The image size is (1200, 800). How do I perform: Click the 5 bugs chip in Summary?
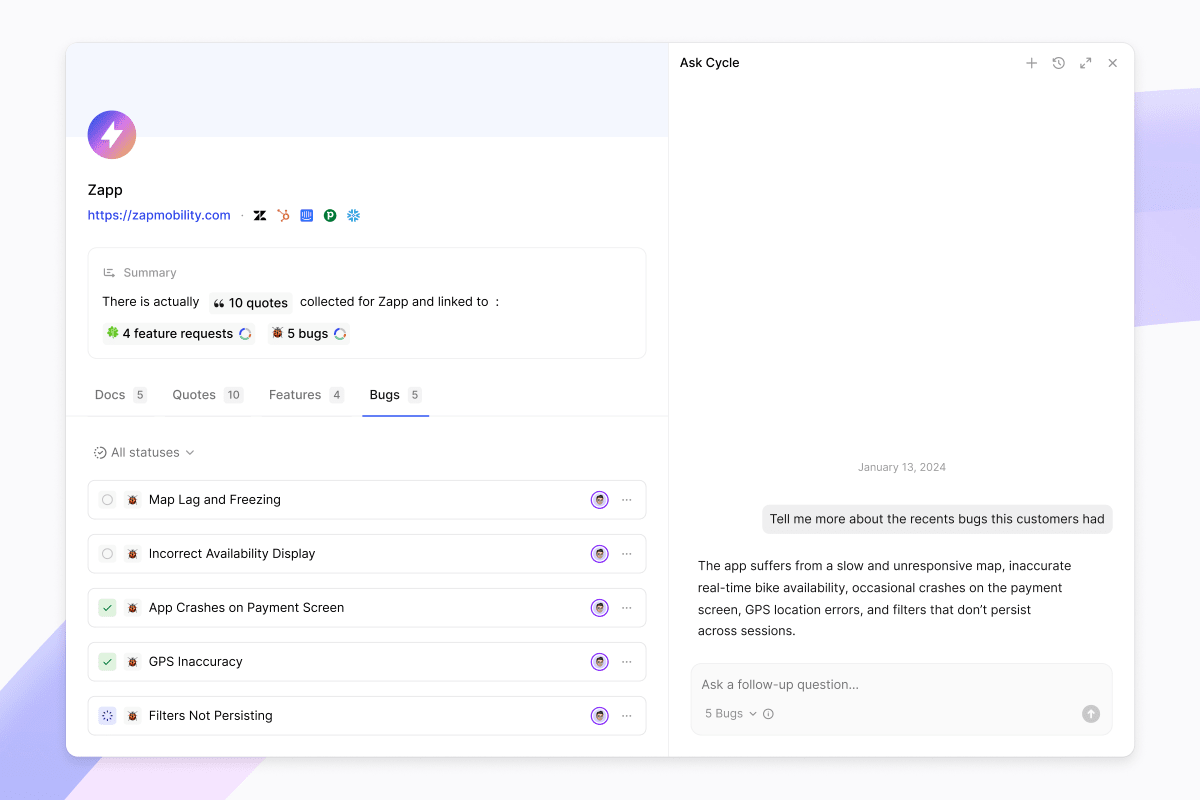[308, 334]
